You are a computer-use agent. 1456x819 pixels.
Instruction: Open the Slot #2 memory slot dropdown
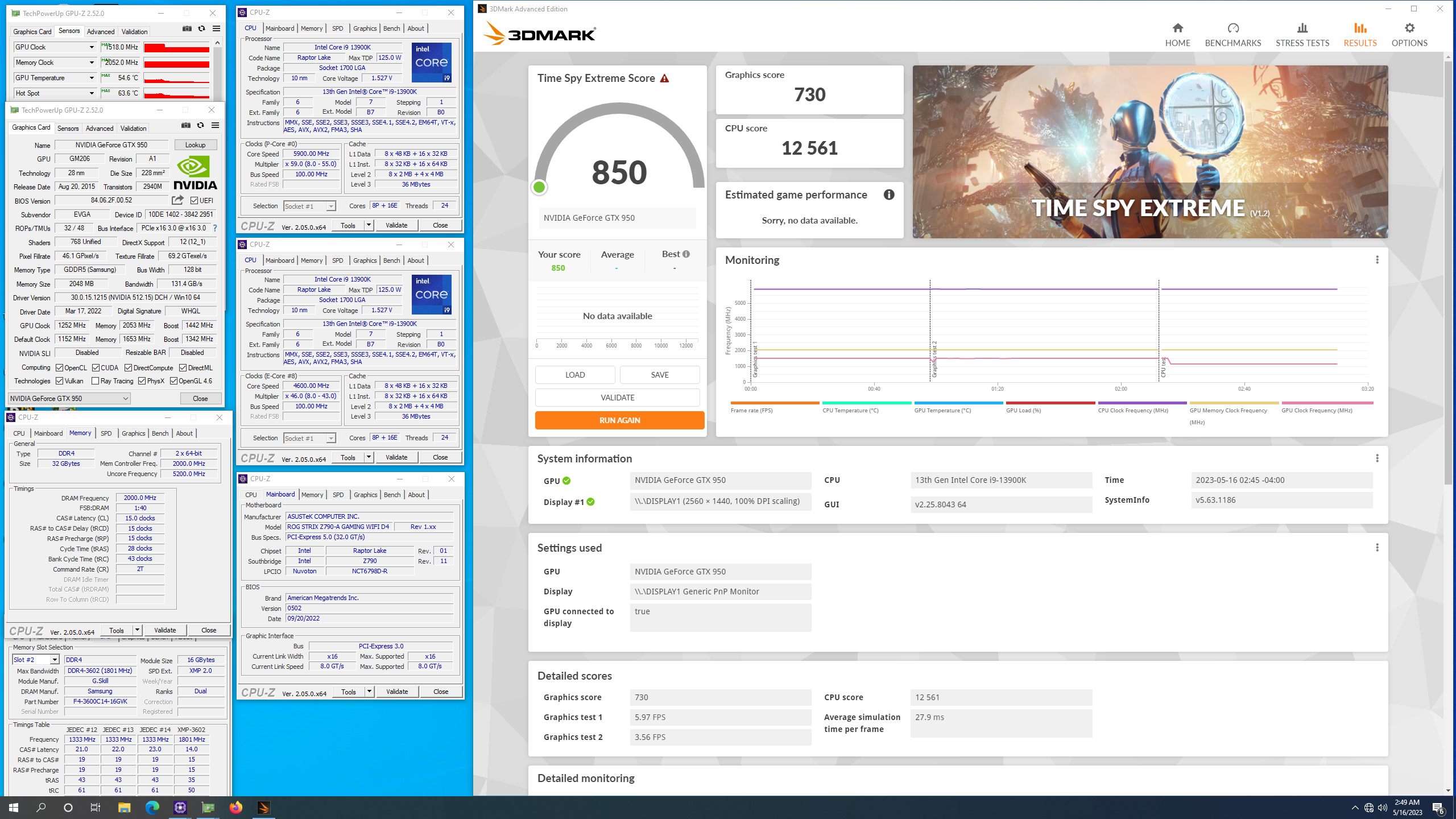pyautogui.click(x=36, y=660)
